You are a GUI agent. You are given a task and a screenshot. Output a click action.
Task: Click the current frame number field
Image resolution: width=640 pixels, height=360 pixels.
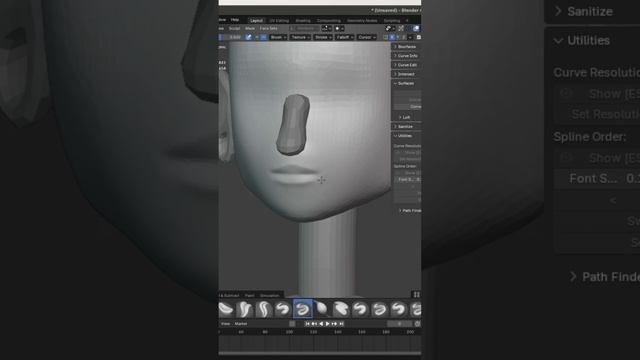pos(399,324)
